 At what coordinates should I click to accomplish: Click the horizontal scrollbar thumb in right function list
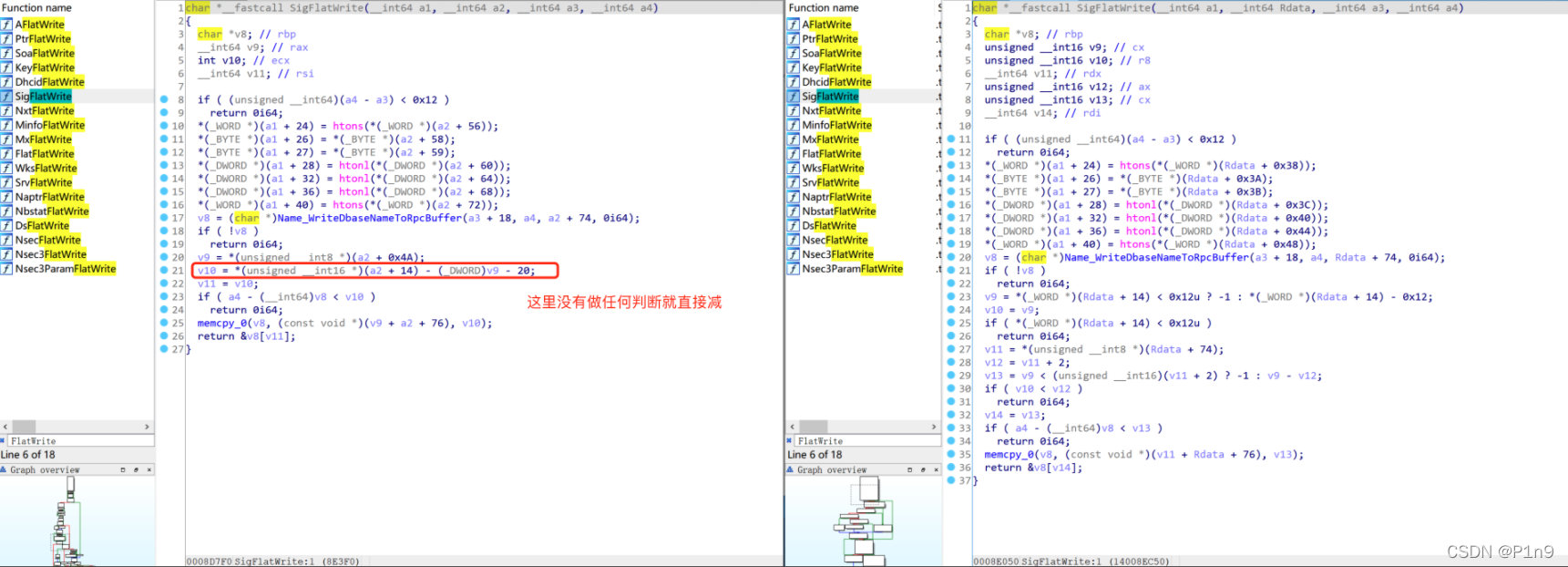[814, 427]
